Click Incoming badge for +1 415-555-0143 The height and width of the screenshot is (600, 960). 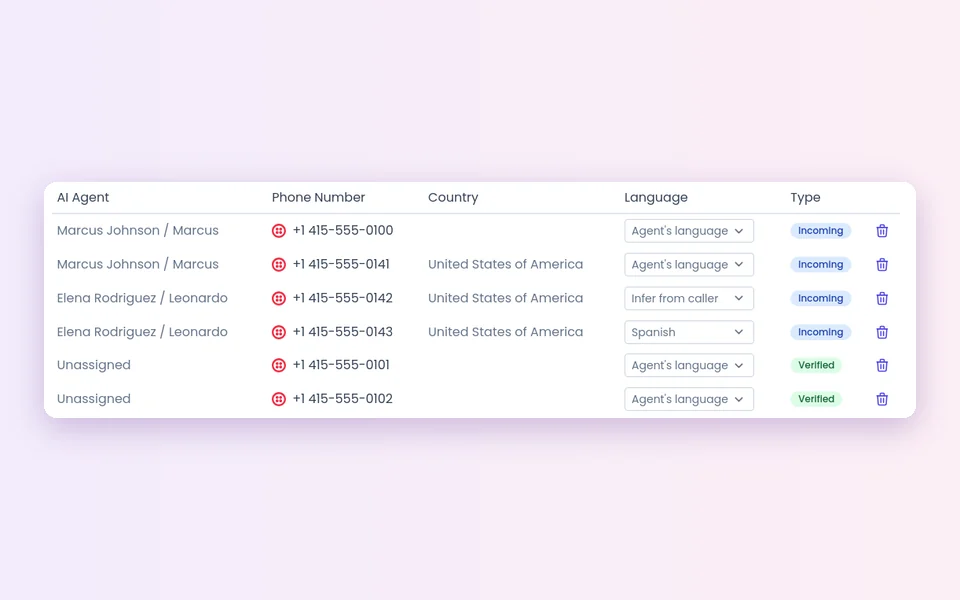820,332
